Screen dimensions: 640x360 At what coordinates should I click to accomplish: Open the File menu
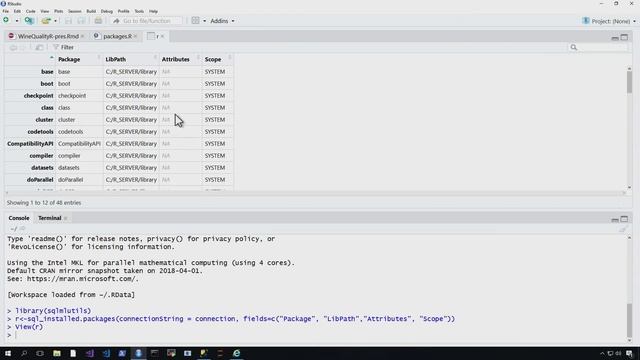point(6,11)
